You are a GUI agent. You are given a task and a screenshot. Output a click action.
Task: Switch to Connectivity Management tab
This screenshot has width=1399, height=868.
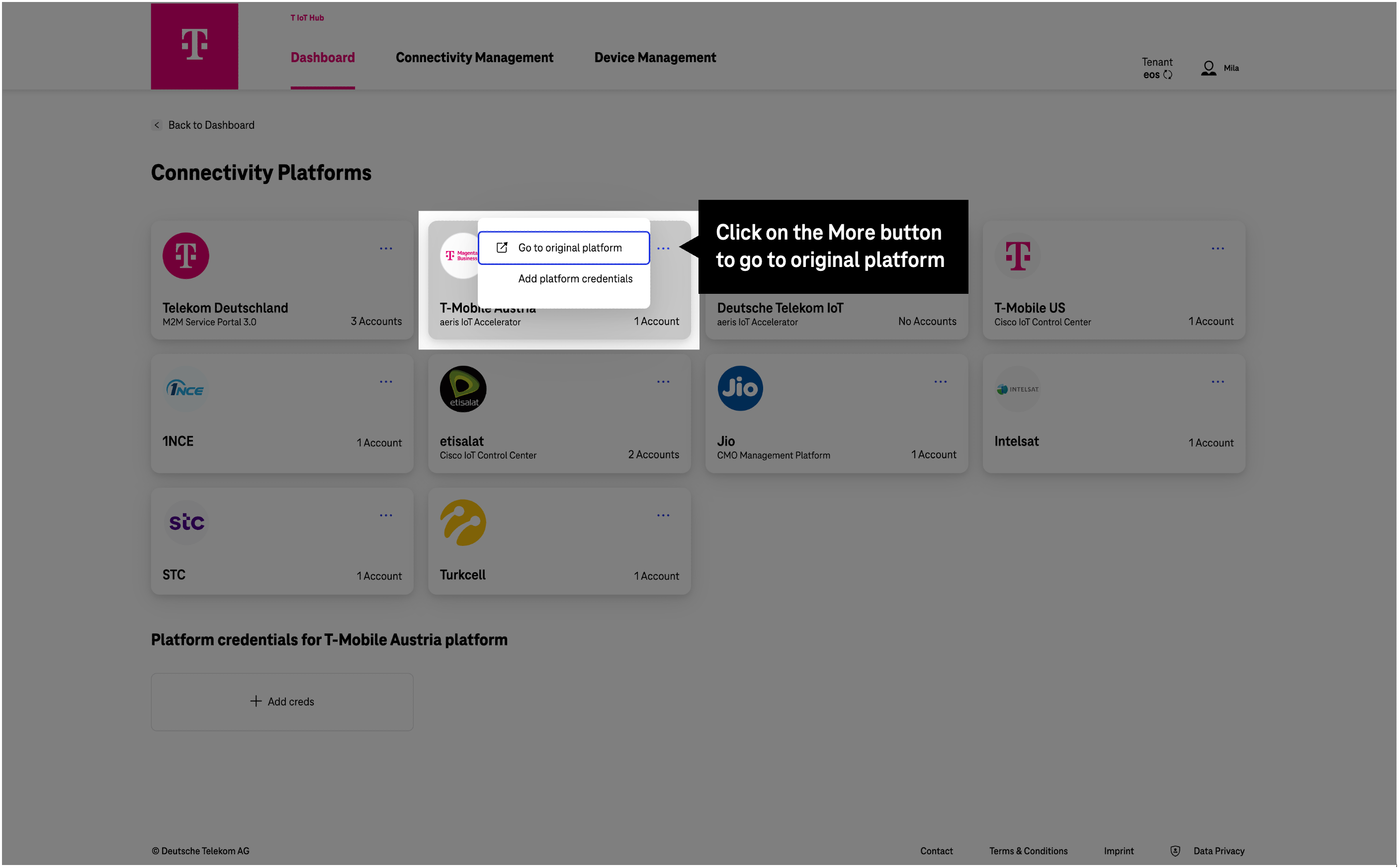point(474,57)
